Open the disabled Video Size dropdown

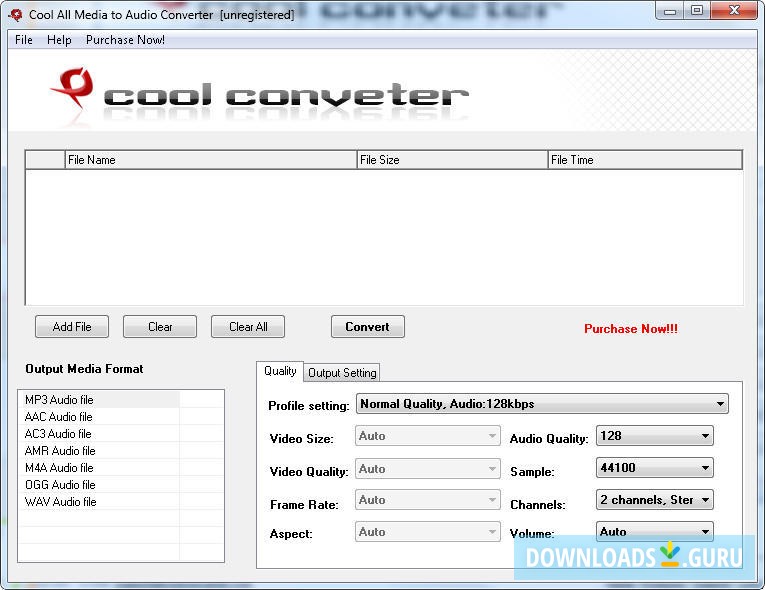click(x=428, y=436)
